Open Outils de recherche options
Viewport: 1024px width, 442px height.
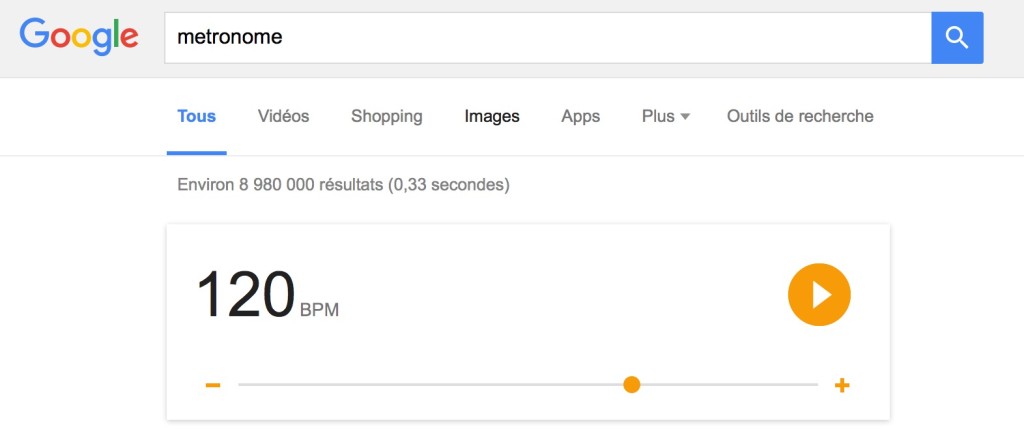pyautogui.click(x=800, y=116)
